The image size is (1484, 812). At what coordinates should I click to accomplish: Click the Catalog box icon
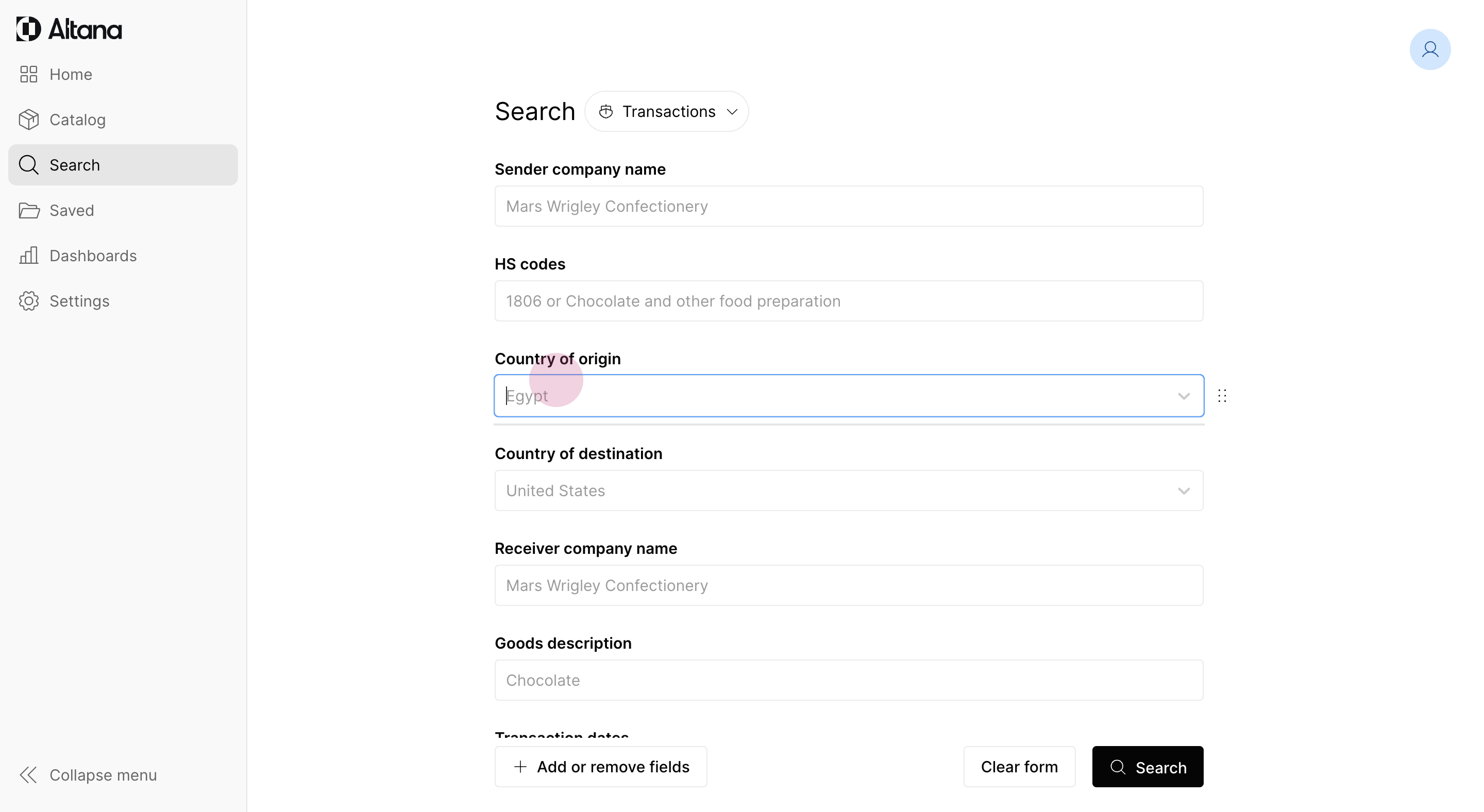pos(28,120)
